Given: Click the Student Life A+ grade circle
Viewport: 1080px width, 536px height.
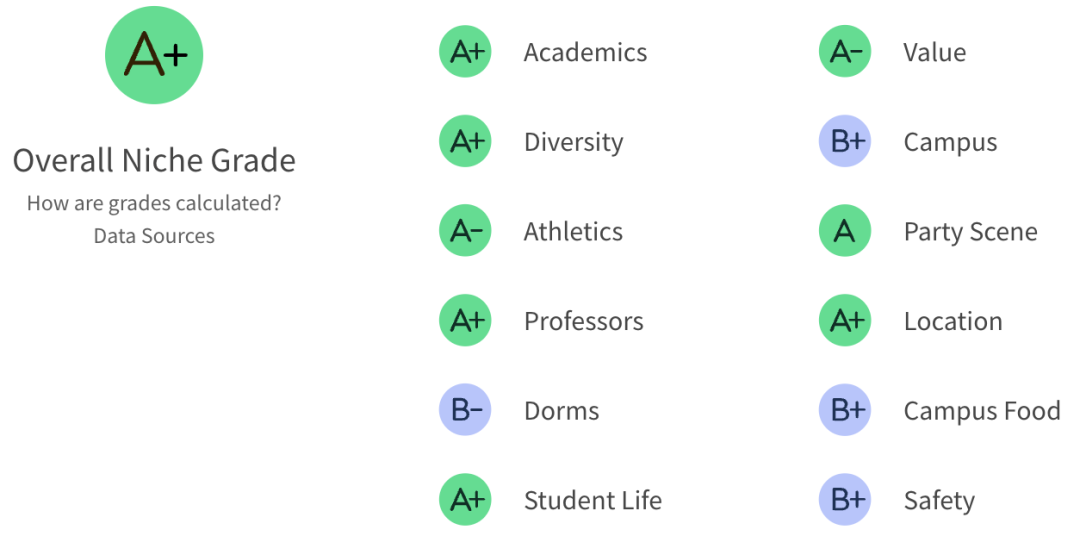Looking at the screenshot, I should click(x=465, y=499).
